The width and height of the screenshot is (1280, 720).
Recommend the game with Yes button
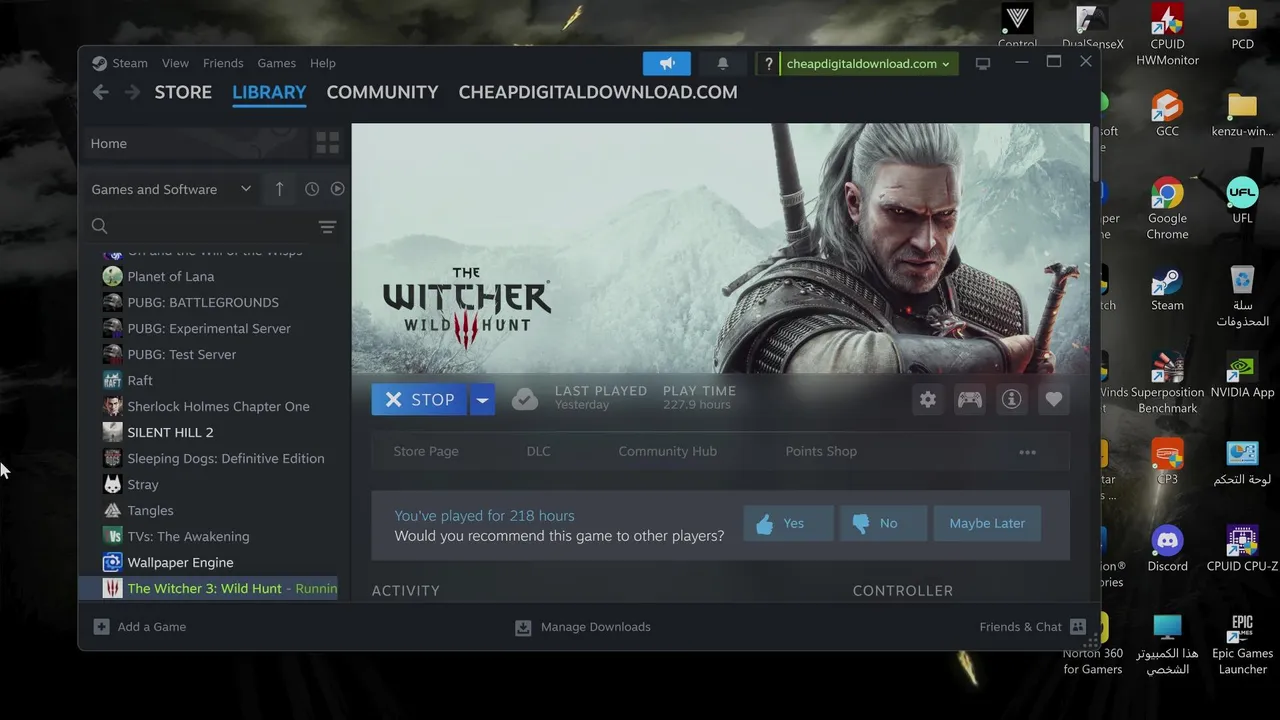click(789, 523)
